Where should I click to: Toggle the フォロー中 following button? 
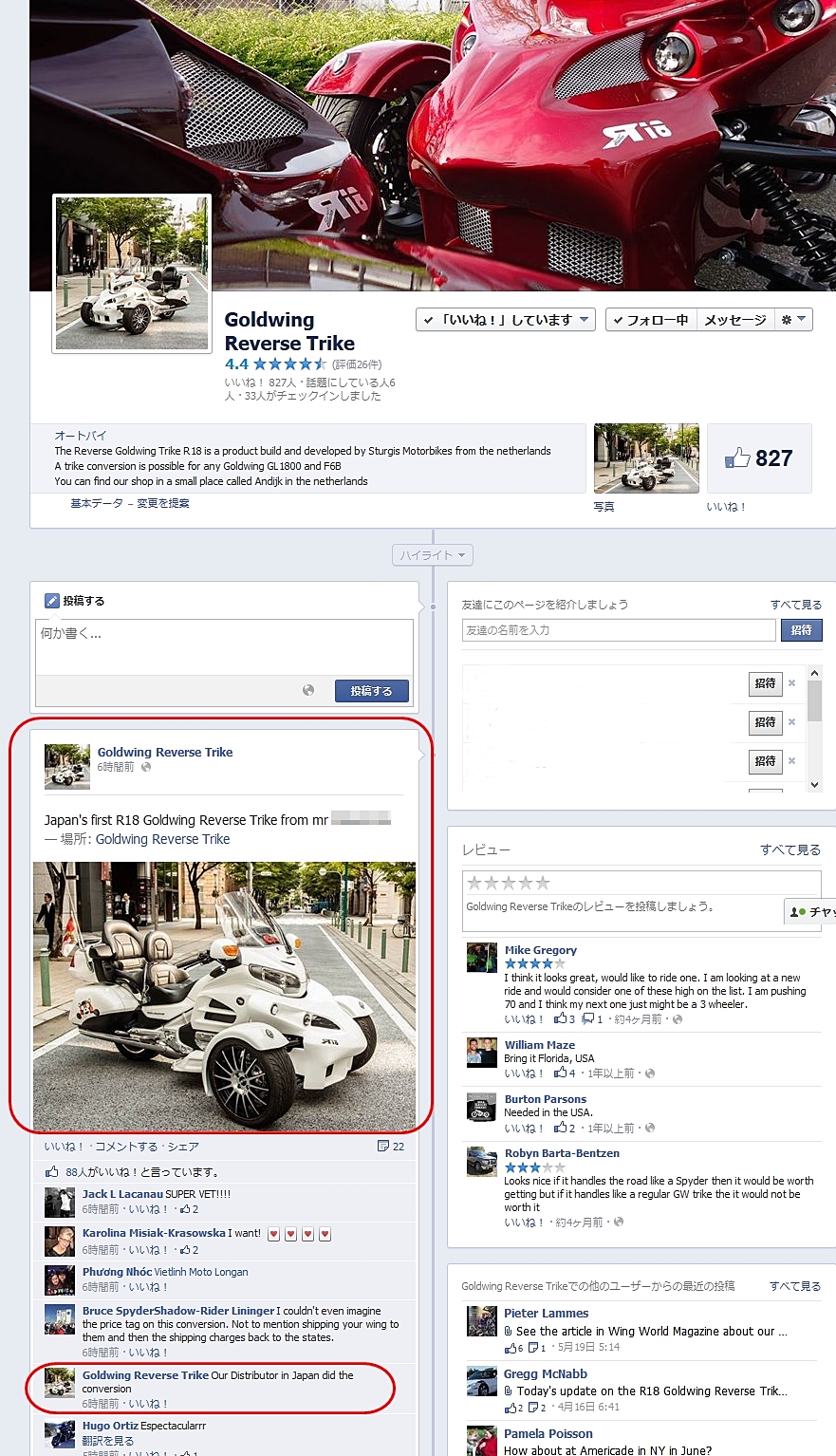tap(651, 320)
